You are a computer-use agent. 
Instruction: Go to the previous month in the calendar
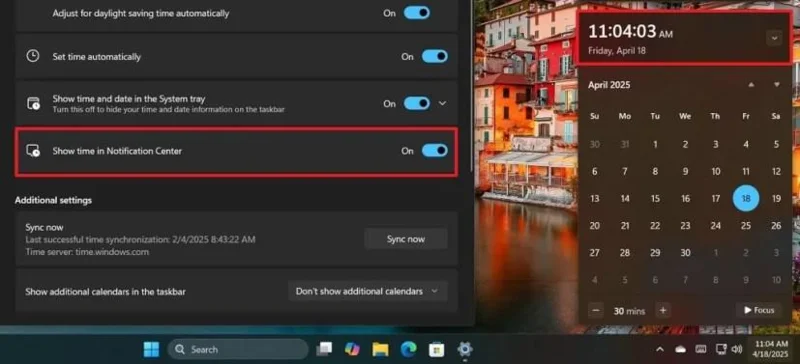click(751, 85)
